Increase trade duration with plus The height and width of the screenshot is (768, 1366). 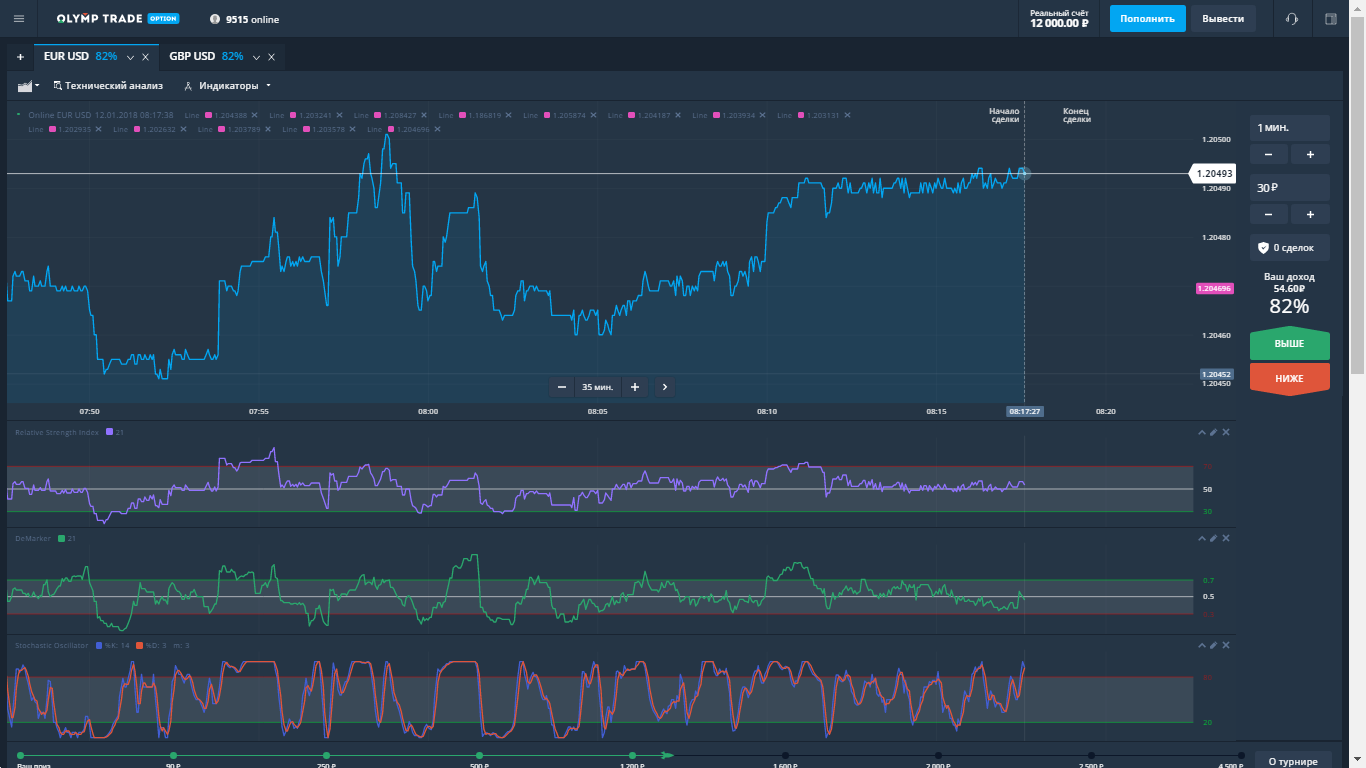pos(1310,155)
